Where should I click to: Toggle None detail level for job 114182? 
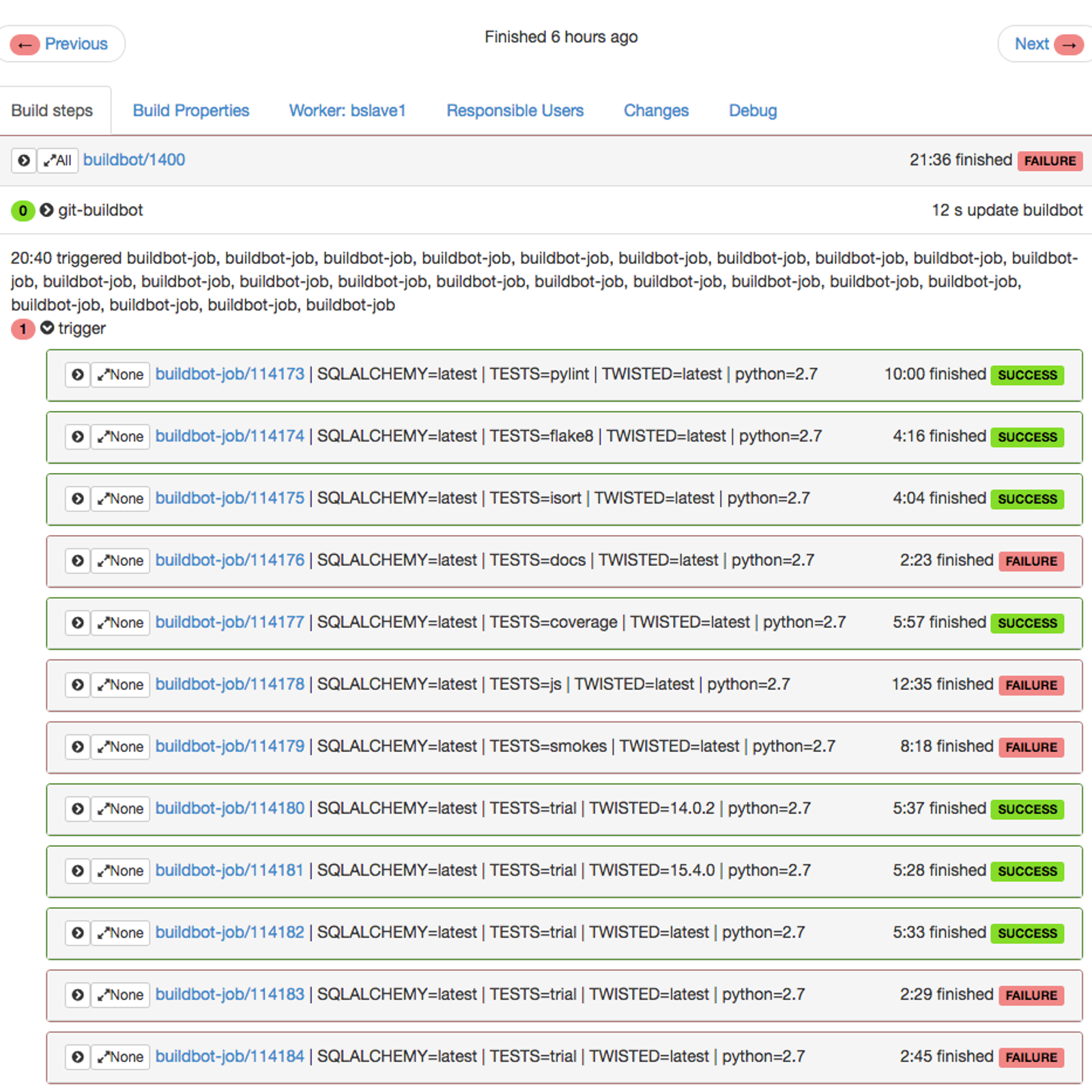[121, 934]
